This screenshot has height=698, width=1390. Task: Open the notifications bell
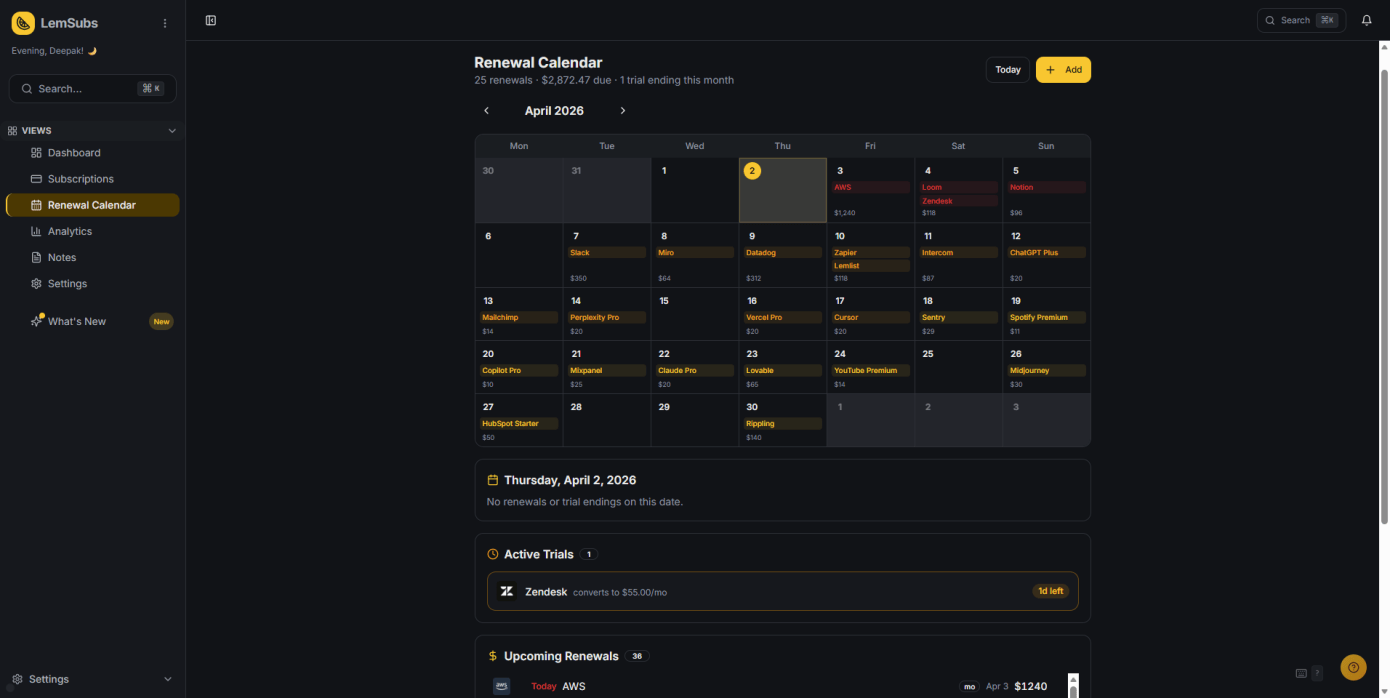click(x=1366, y=20)
